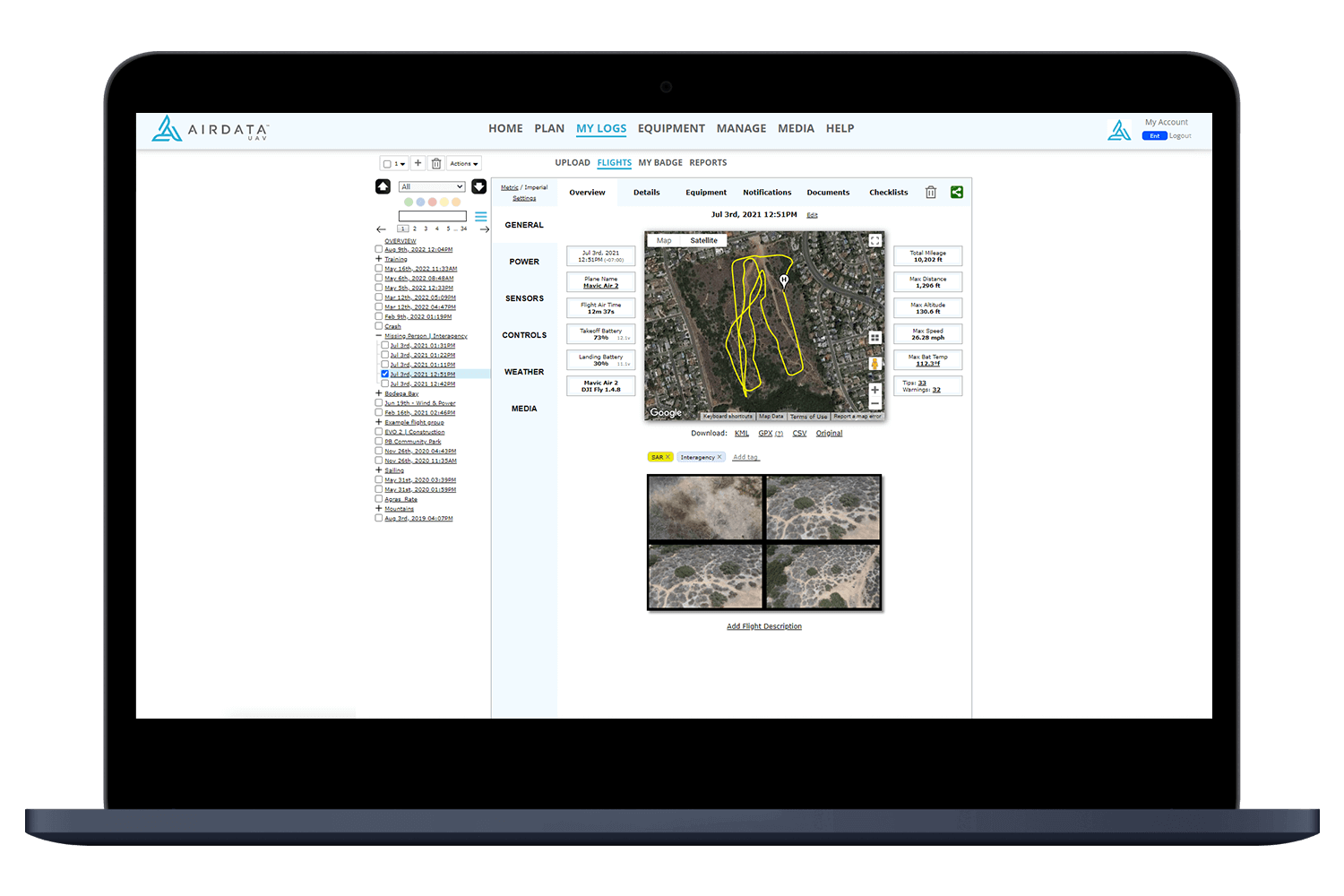Switch to the Details tab
The width and height of the screenshot is (1344, 896).
coord(646,192)
